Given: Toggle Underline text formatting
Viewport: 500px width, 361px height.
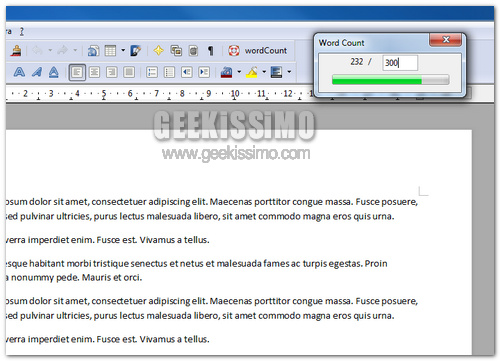Looking at the screenshot, I should click(54, 72).
